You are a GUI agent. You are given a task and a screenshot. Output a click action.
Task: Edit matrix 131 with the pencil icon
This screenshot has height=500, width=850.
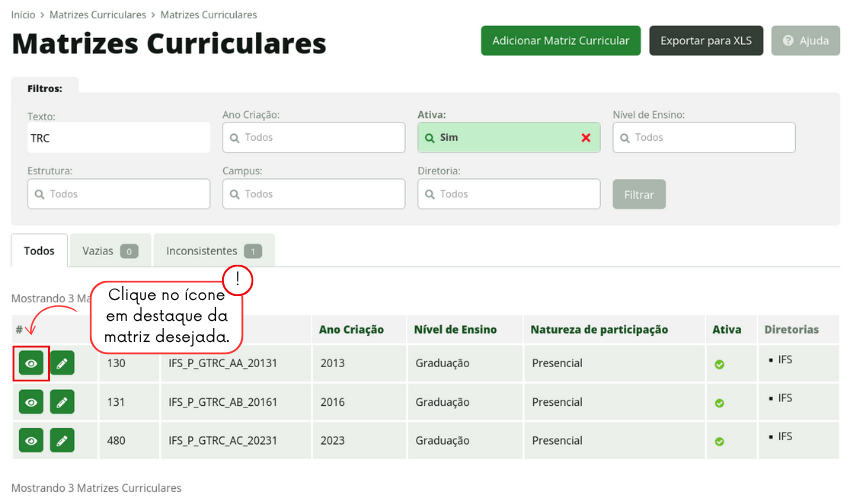[x=62, y=402]
